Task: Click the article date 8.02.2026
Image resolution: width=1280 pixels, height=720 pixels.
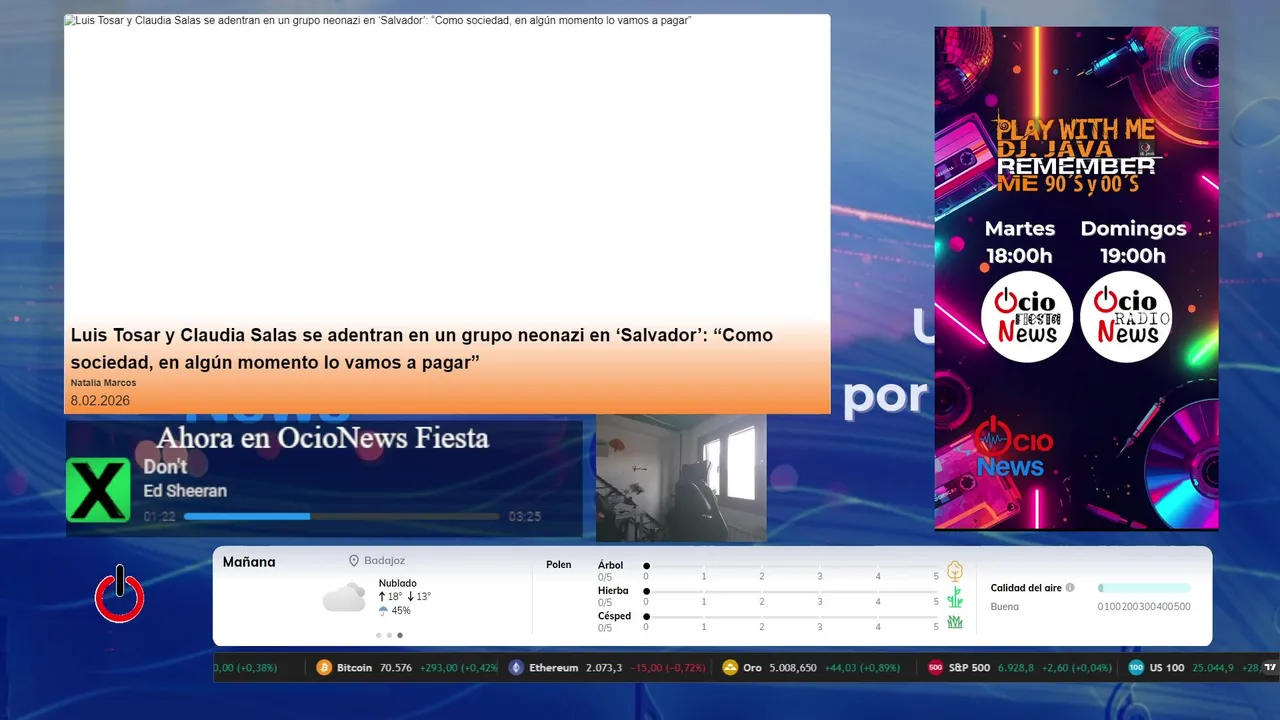Action: click(100, 401)
